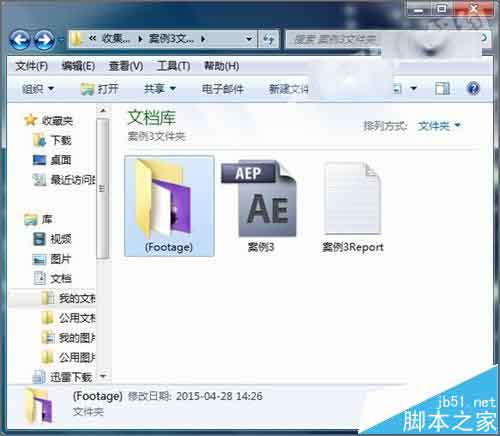Click the navigation pane scrollbar thumb
This screenshot has height=436, width=500.
pyautogui.click(x=103, y=189)
